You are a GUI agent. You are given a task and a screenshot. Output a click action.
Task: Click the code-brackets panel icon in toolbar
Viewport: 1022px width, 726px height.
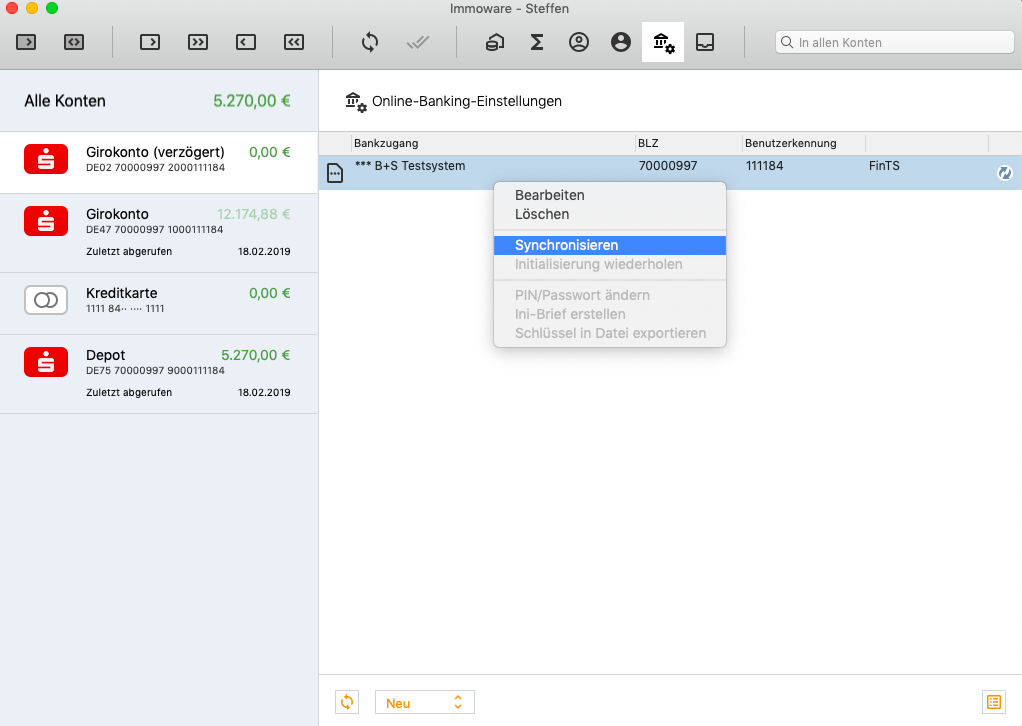(74, 42)
